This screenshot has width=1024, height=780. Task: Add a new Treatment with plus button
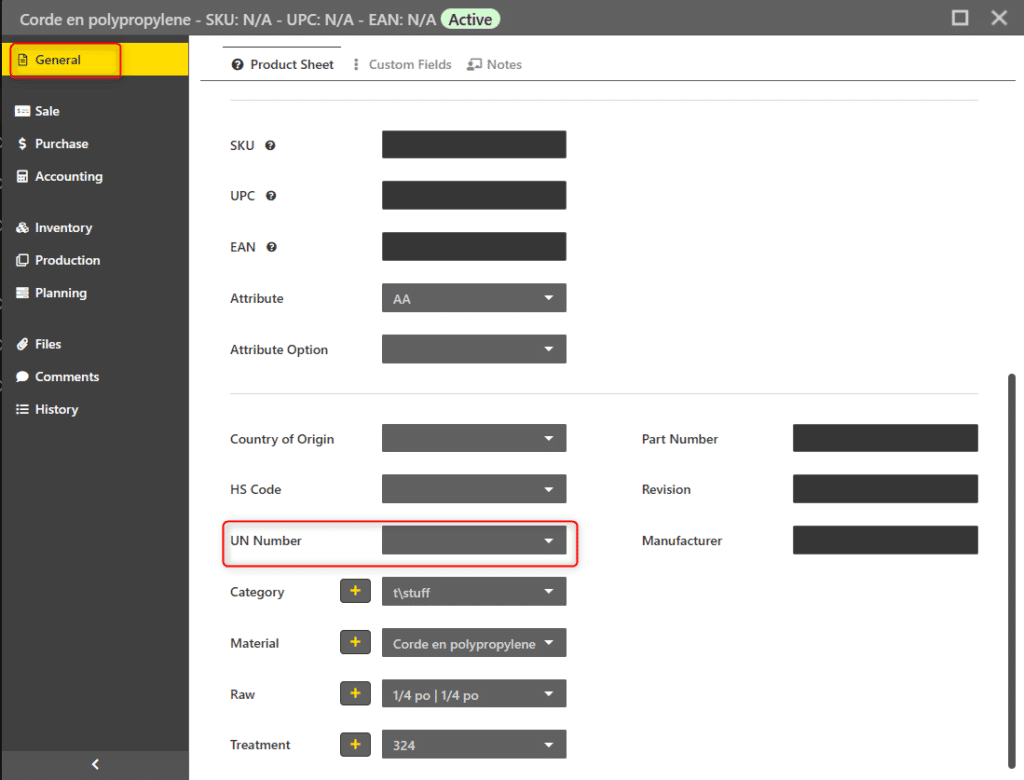click(355, 744)
